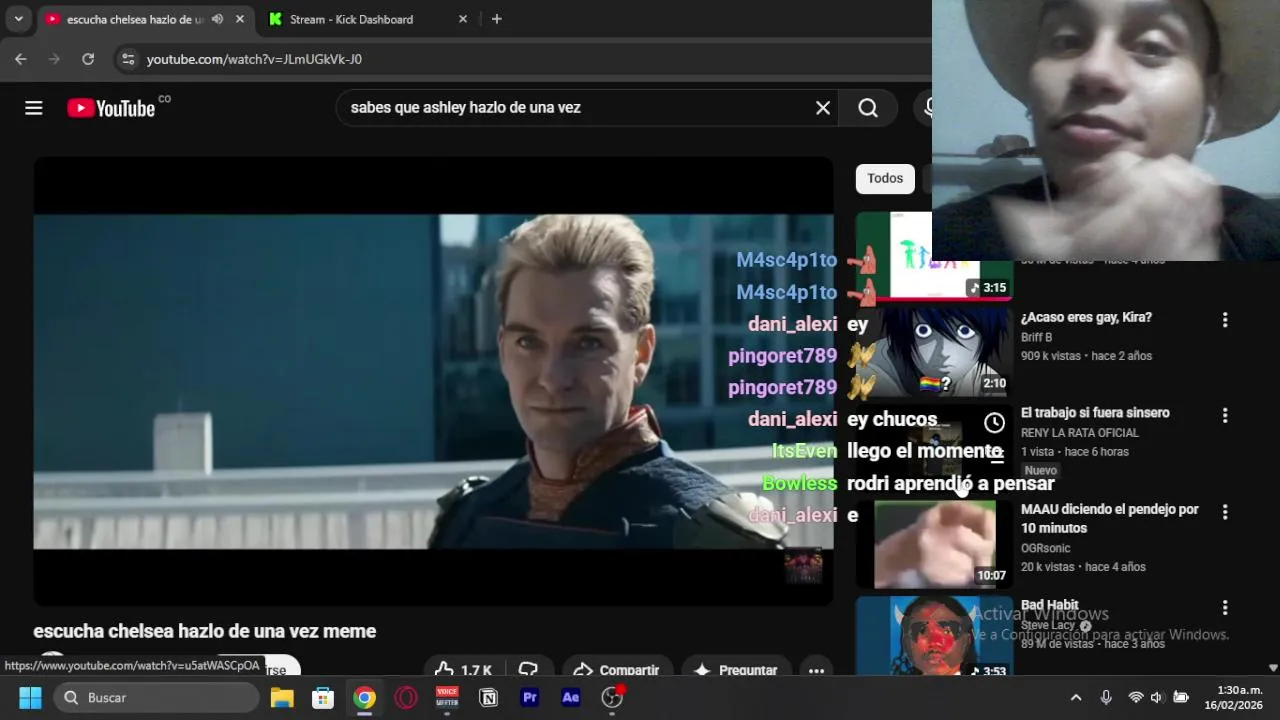The height and width of the screenshot is (720, 1280).
Task: Open Opera browser from the taskbar
Action: click(406, 697)
